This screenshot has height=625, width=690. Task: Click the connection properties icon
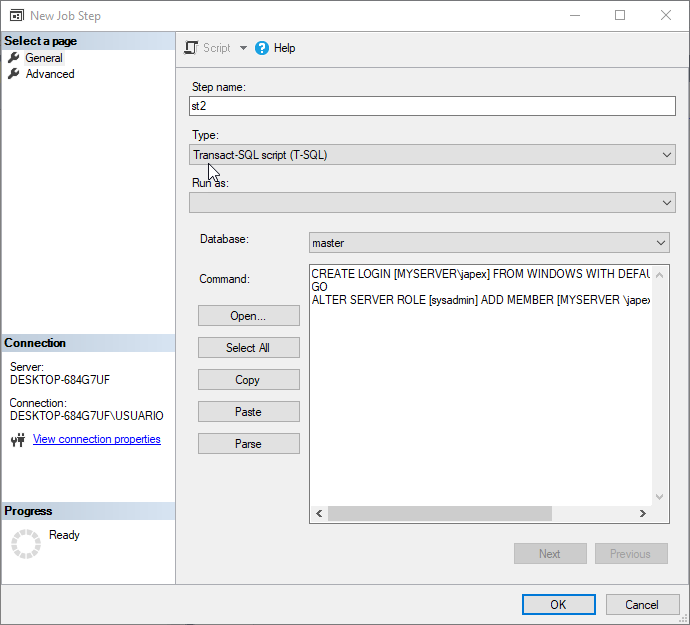tap(17, 440)
